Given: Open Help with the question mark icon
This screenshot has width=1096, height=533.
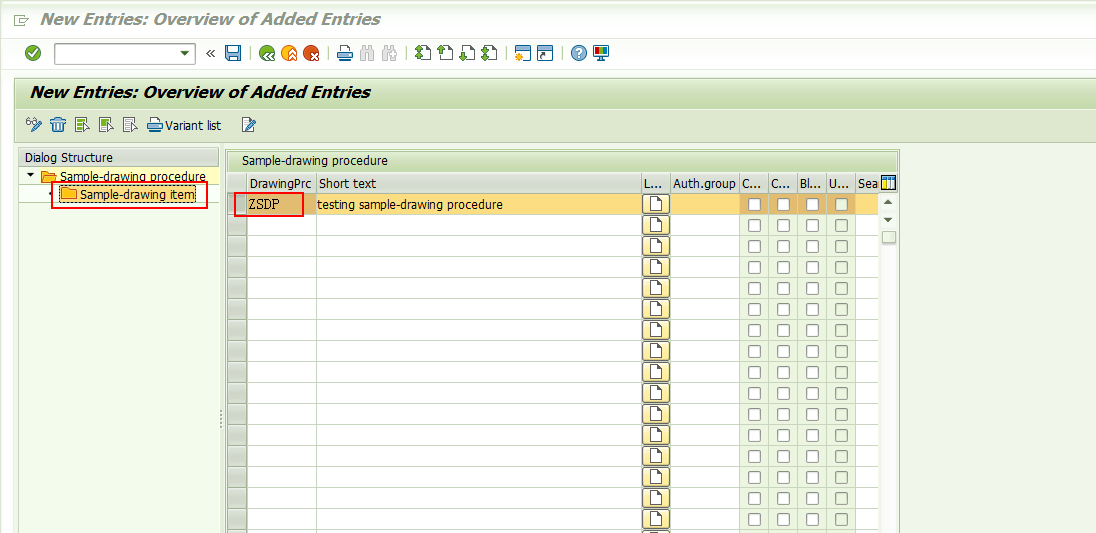Looking at the screenshot, I should pos(579,53).
